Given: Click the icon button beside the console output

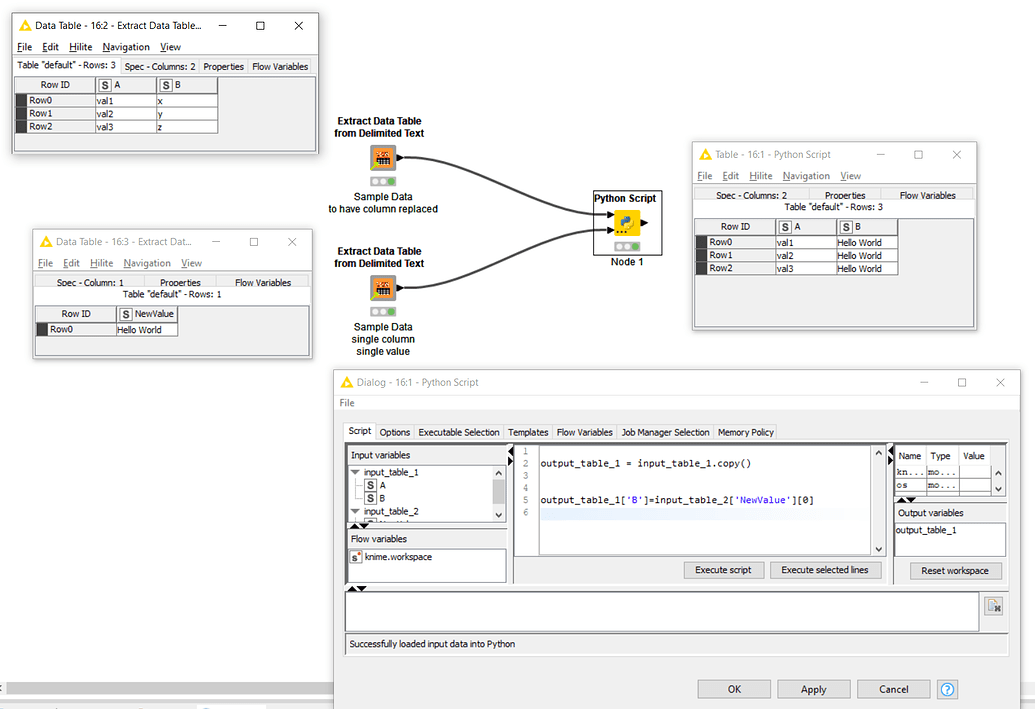Looking at the screenshot, I should 993,605.
